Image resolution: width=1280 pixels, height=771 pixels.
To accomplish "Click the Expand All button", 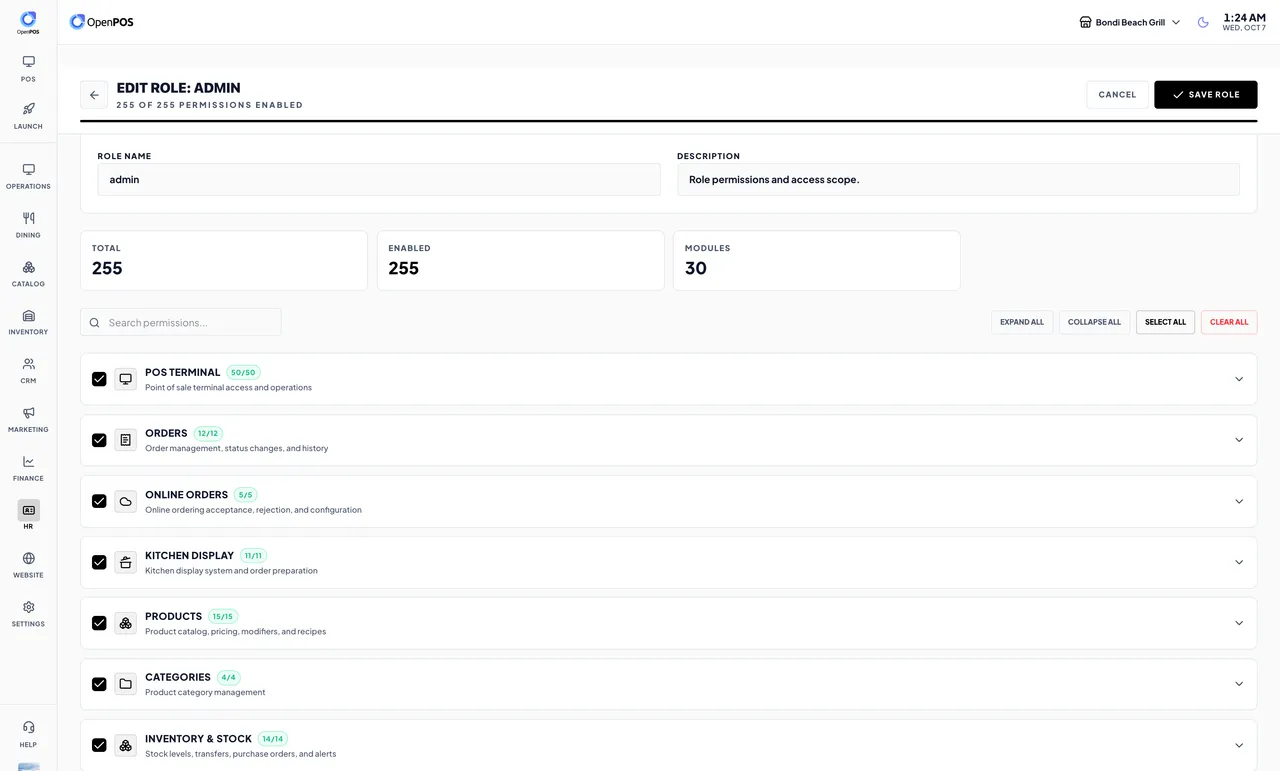I will (x=1022, y=322).
